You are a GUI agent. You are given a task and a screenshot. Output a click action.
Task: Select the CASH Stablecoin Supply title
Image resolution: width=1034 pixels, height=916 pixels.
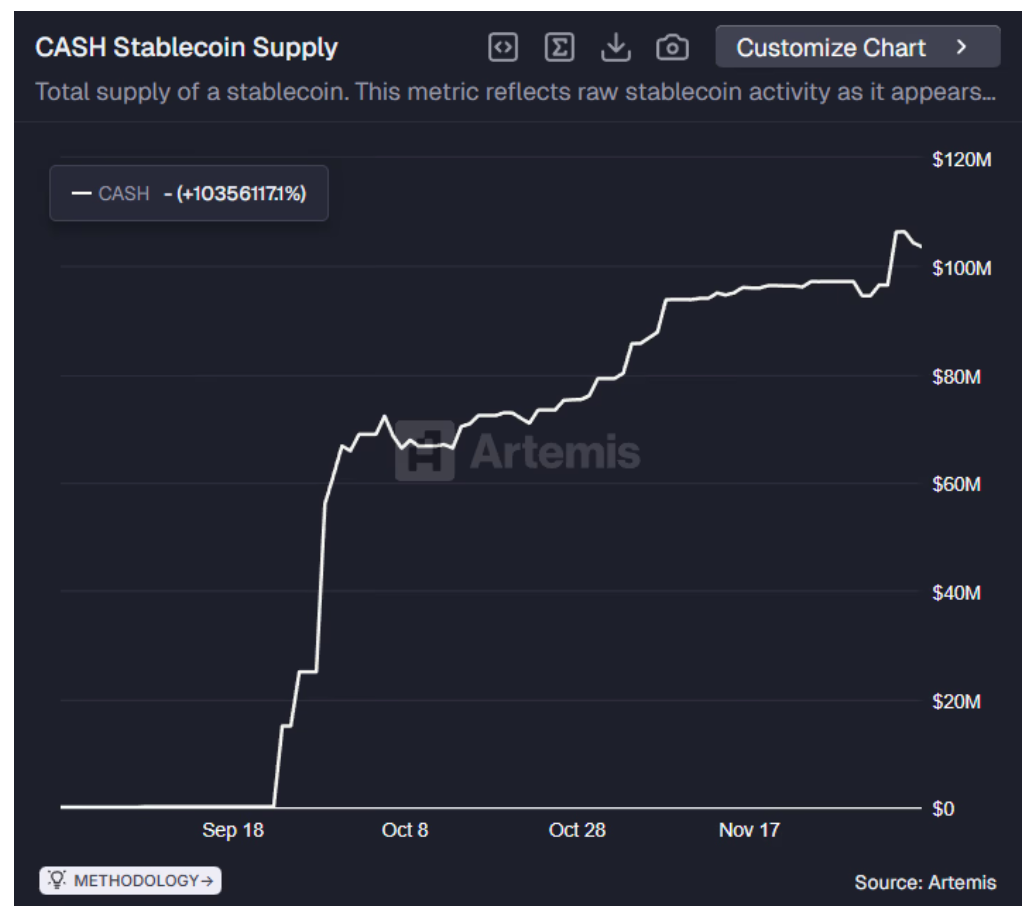tap(187, 47)
